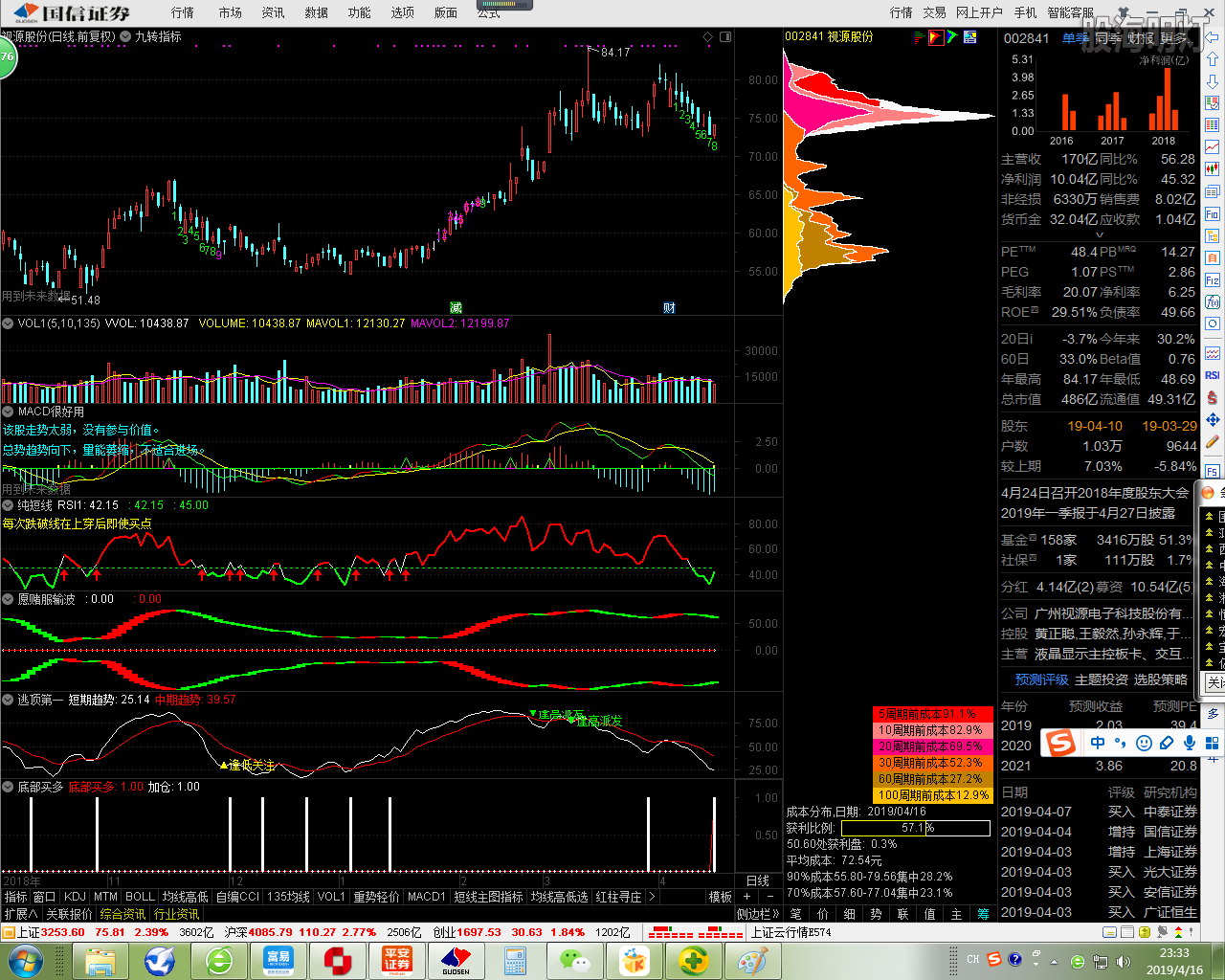Select the MACD1 indicator tab
This screenshot has height=980, width=1225.
pyautogui.click(x=426, y=897)
